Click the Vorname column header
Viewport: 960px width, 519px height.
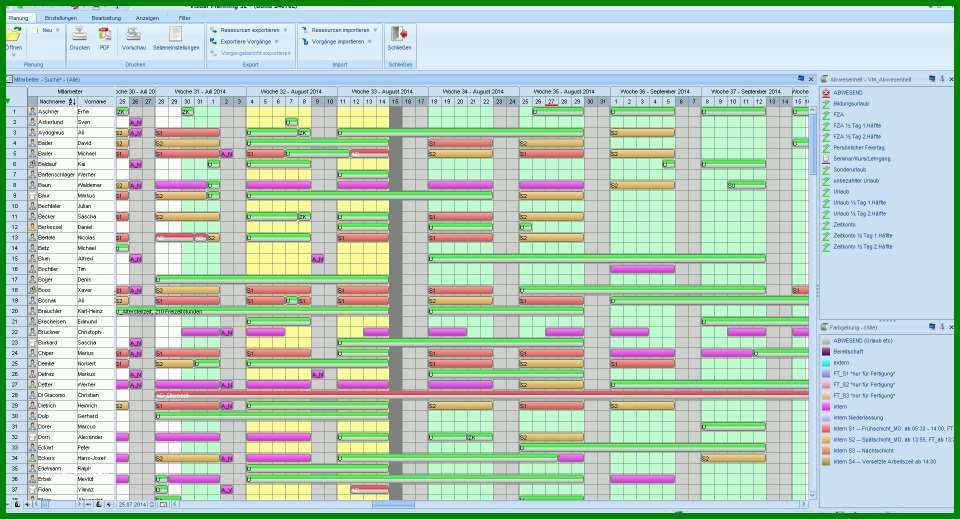point(96,102)
